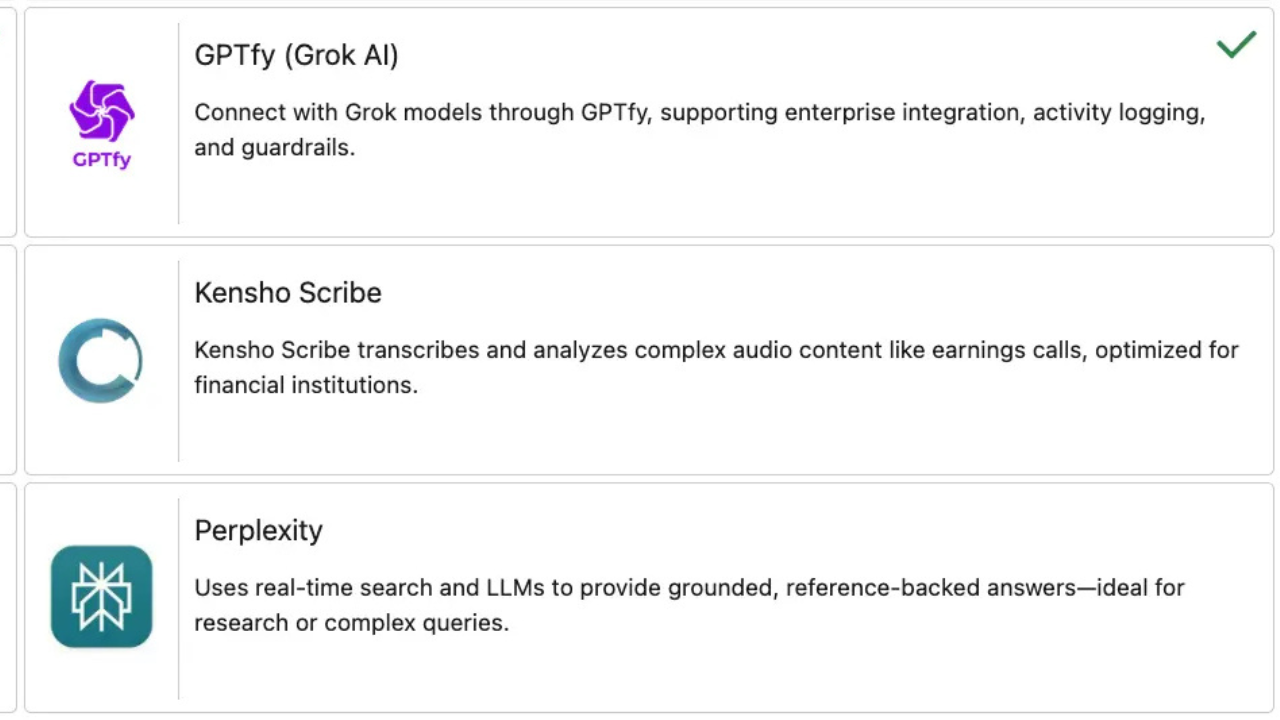This screenshot has width=1280, height=720.
Task: Select the snowflake symbol inside the Perplexity icon
Action: tap(101, 596)
